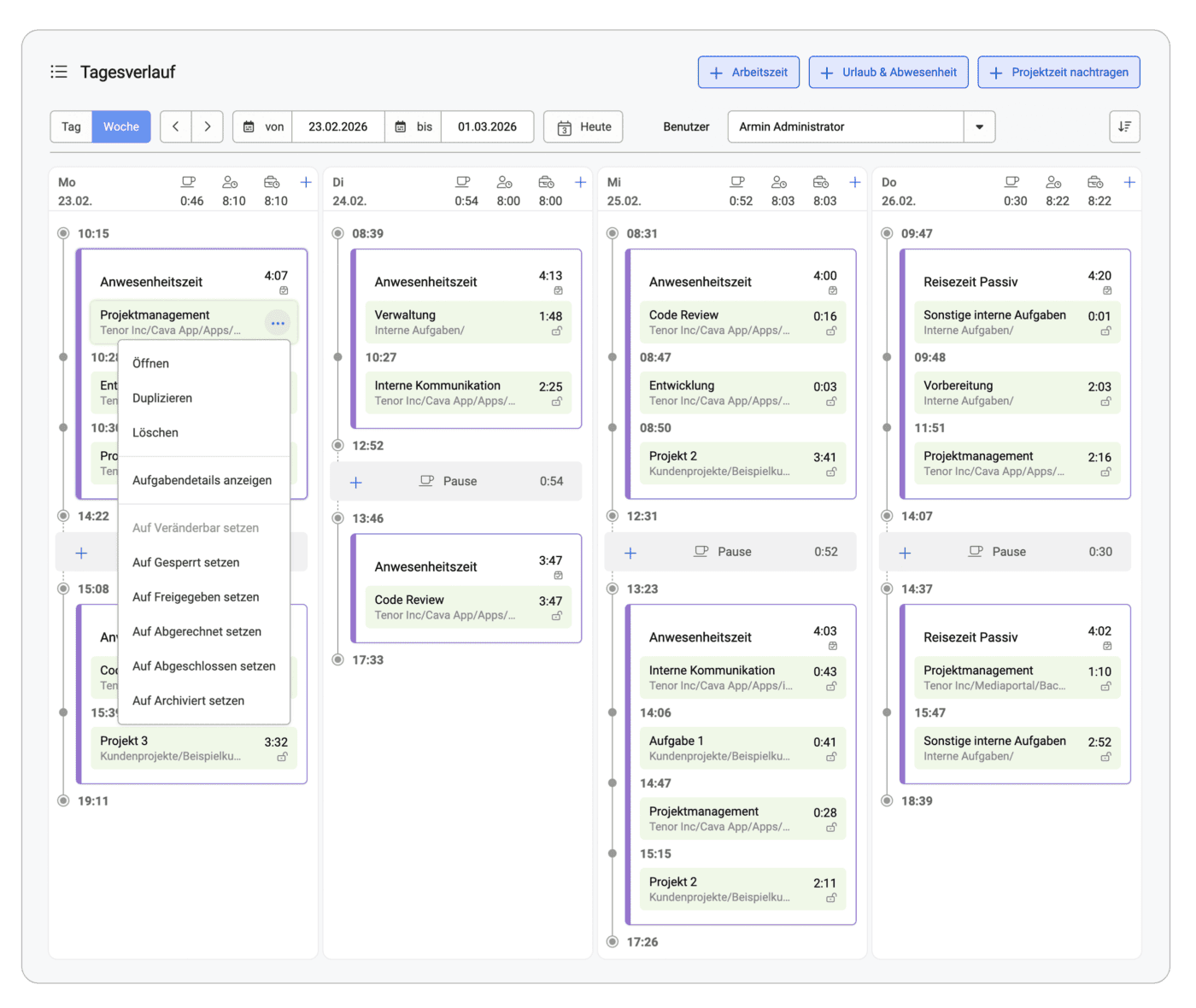Screen dimensions: 1196x1008
Task: Click the three-dot menu on Projektmanagement entry
Action: 278,323
